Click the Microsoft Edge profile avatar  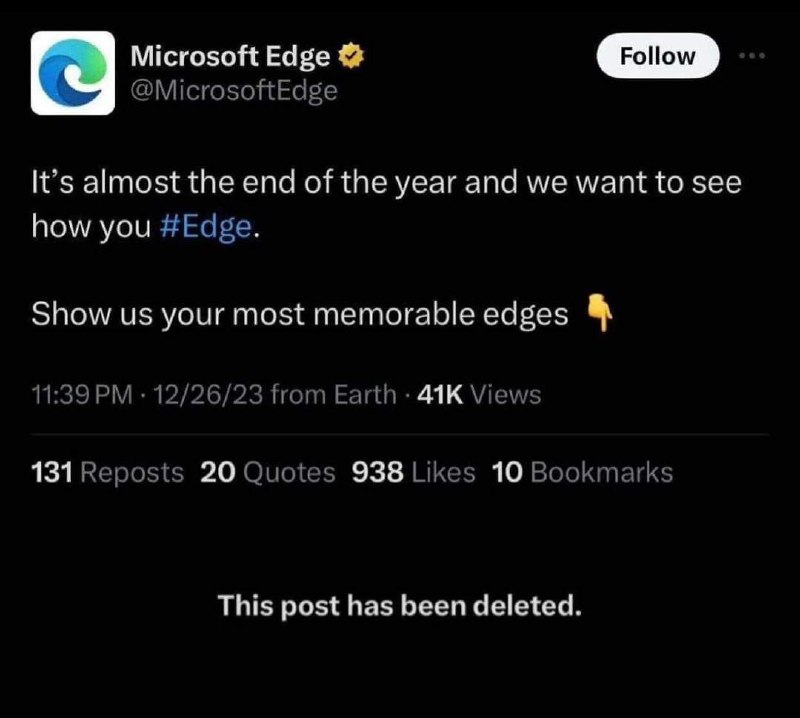coord(72,72)
